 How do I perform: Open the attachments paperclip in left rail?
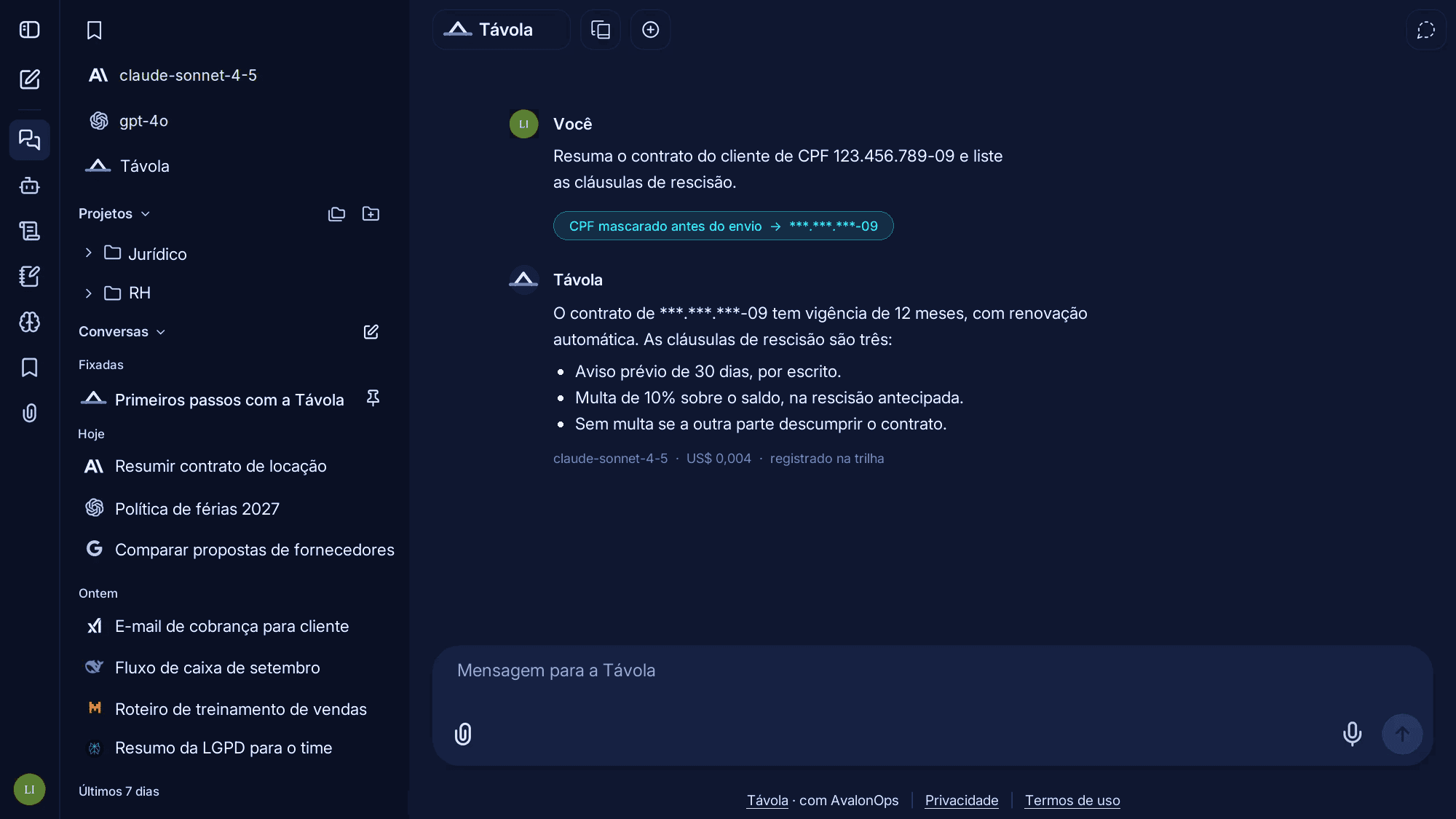[29, 413]
